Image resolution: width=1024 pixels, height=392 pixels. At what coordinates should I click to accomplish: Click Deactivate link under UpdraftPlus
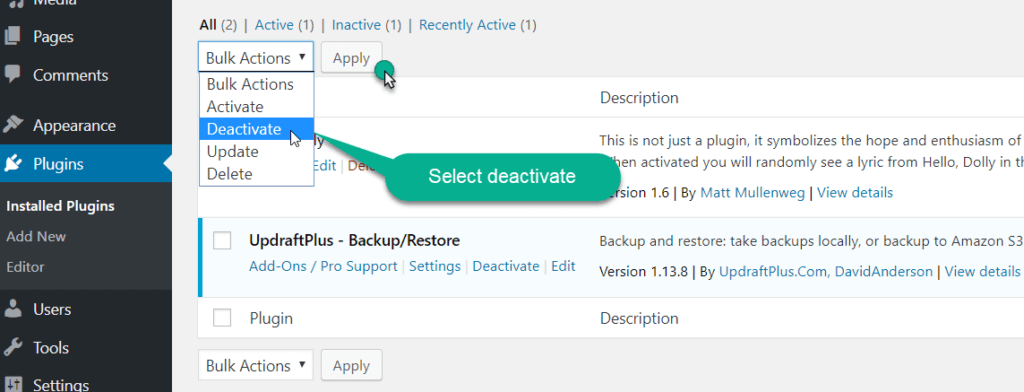tap(506, 266)
